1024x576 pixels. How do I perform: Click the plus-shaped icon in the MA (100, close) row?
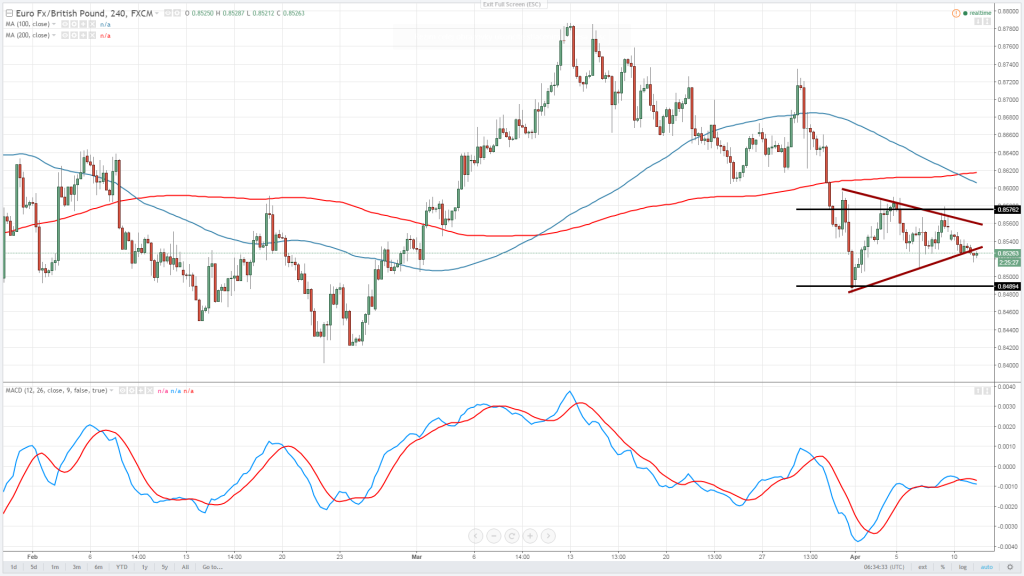[83, 24]
